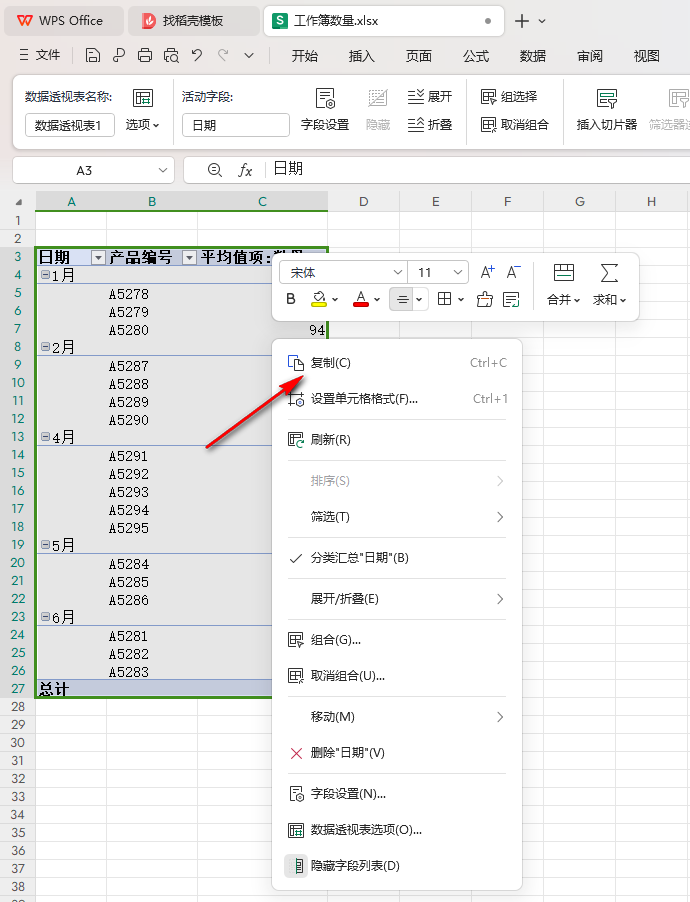This screenshot has height=902, width=690.
Task: Click the Undo arrow icon
Action: point(197,55)
